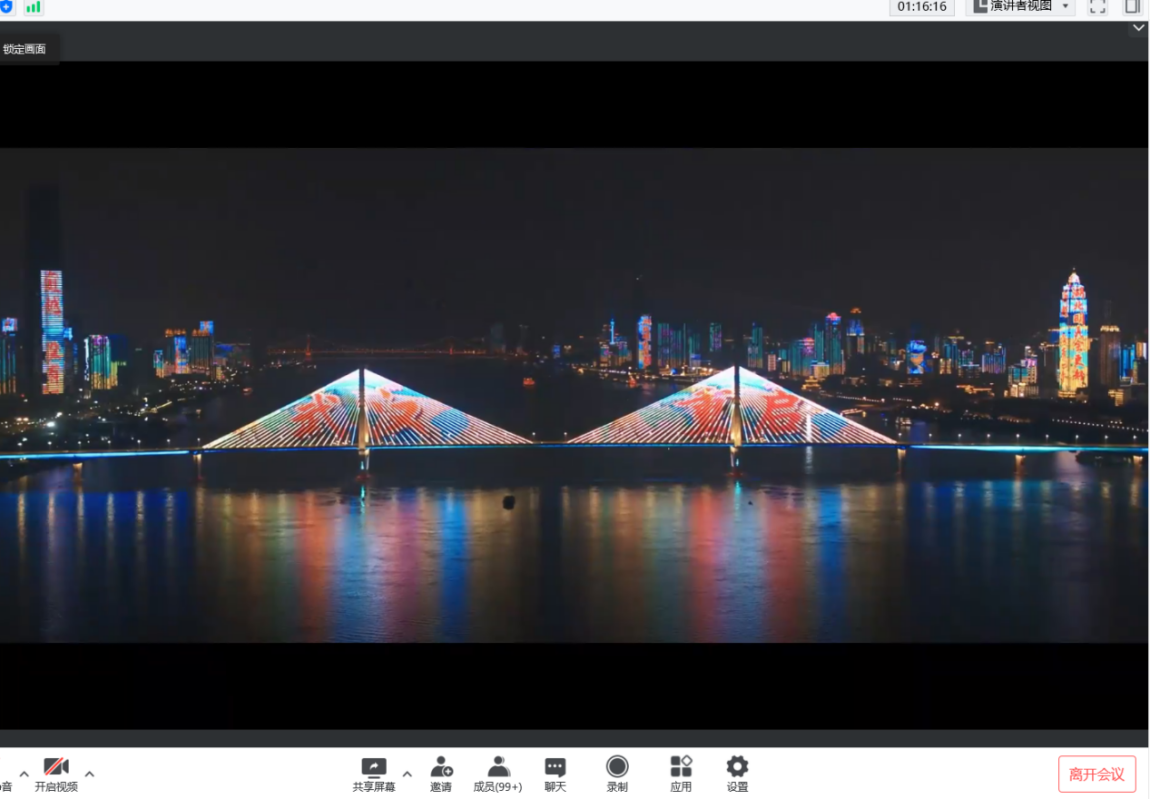This screenshot has height=799, width=1150.
Task: Toggle fullscreen mode at top right
Action: 1098,7
